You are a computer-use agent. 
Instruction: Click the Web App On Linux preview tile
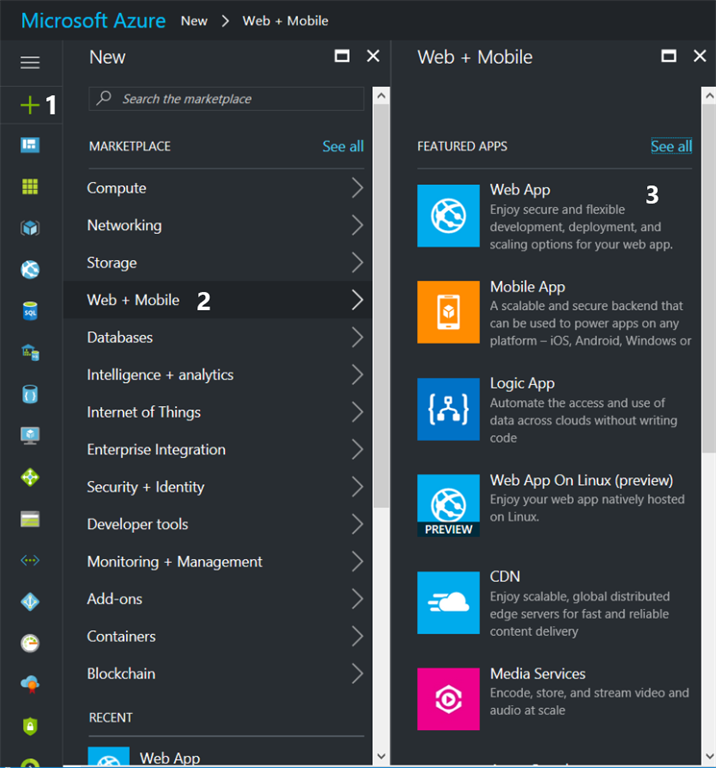[x=448, y=505]
